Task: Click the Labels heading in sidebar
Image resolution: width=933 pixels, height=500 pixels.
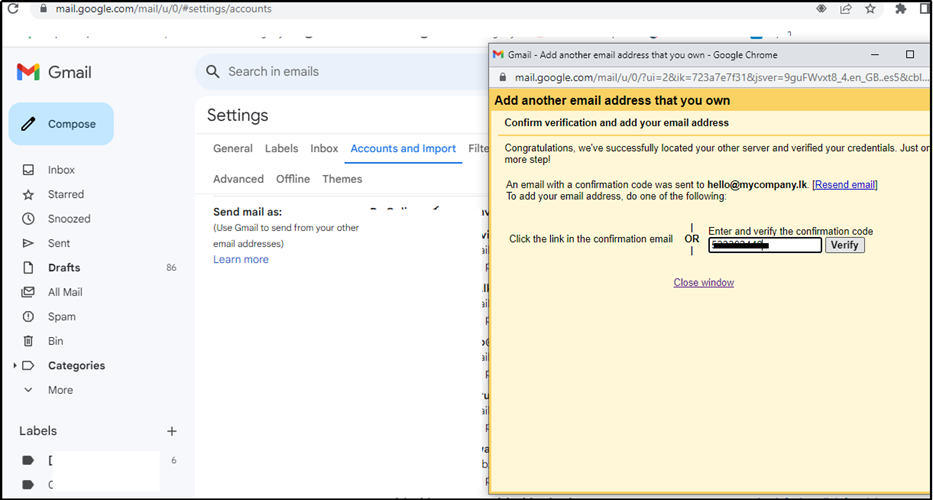Action: tap(38, 430)
